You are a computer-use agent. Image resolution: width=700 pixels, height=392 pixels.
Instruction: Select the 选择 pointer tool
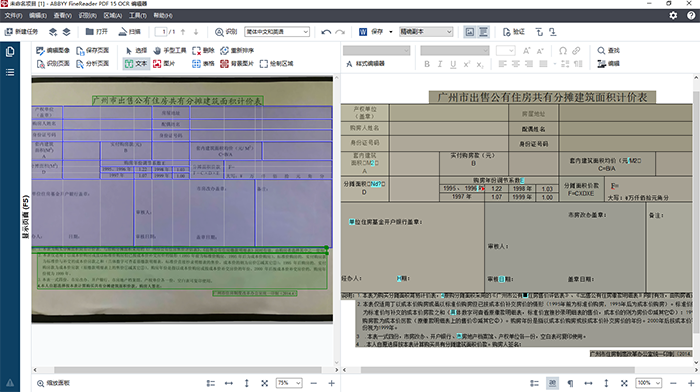click(x=136, y=50)
